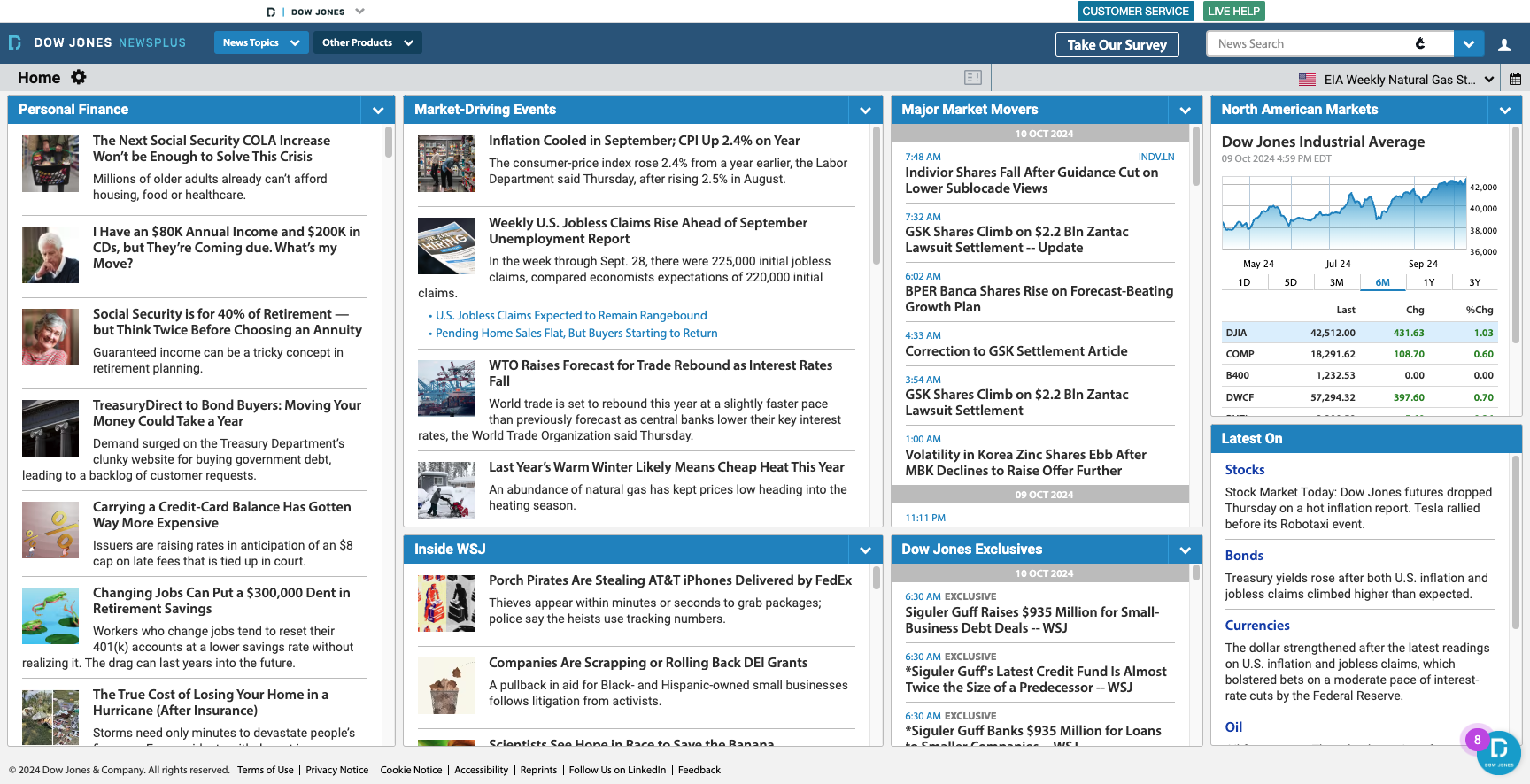This screenshot has height=784, width=1530.
Task: Open the Privacy Notice link
Action: point(337,770)
